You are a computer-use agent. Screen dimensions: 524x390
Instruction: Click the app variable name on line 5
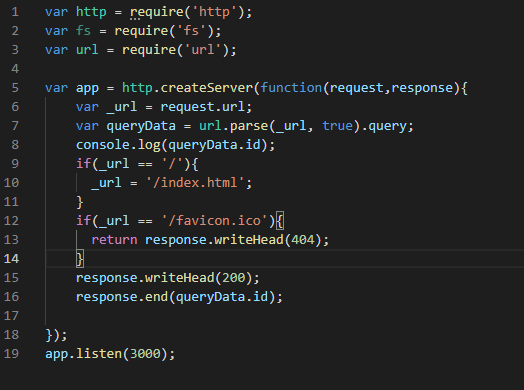(87, 88)
